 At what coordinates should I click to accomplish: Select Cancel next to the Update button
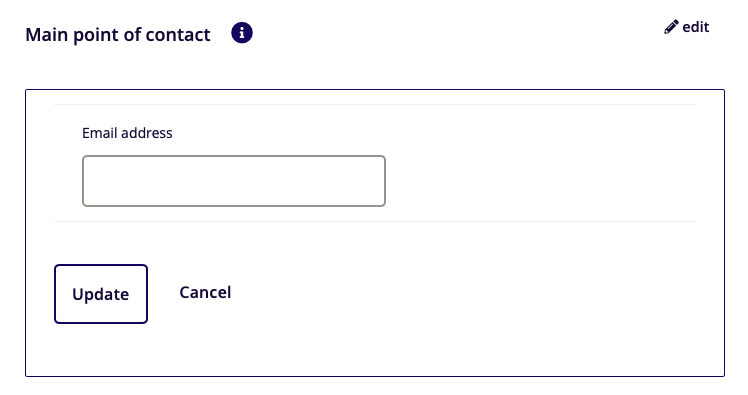pyautogui.click(x=205, y=292)
